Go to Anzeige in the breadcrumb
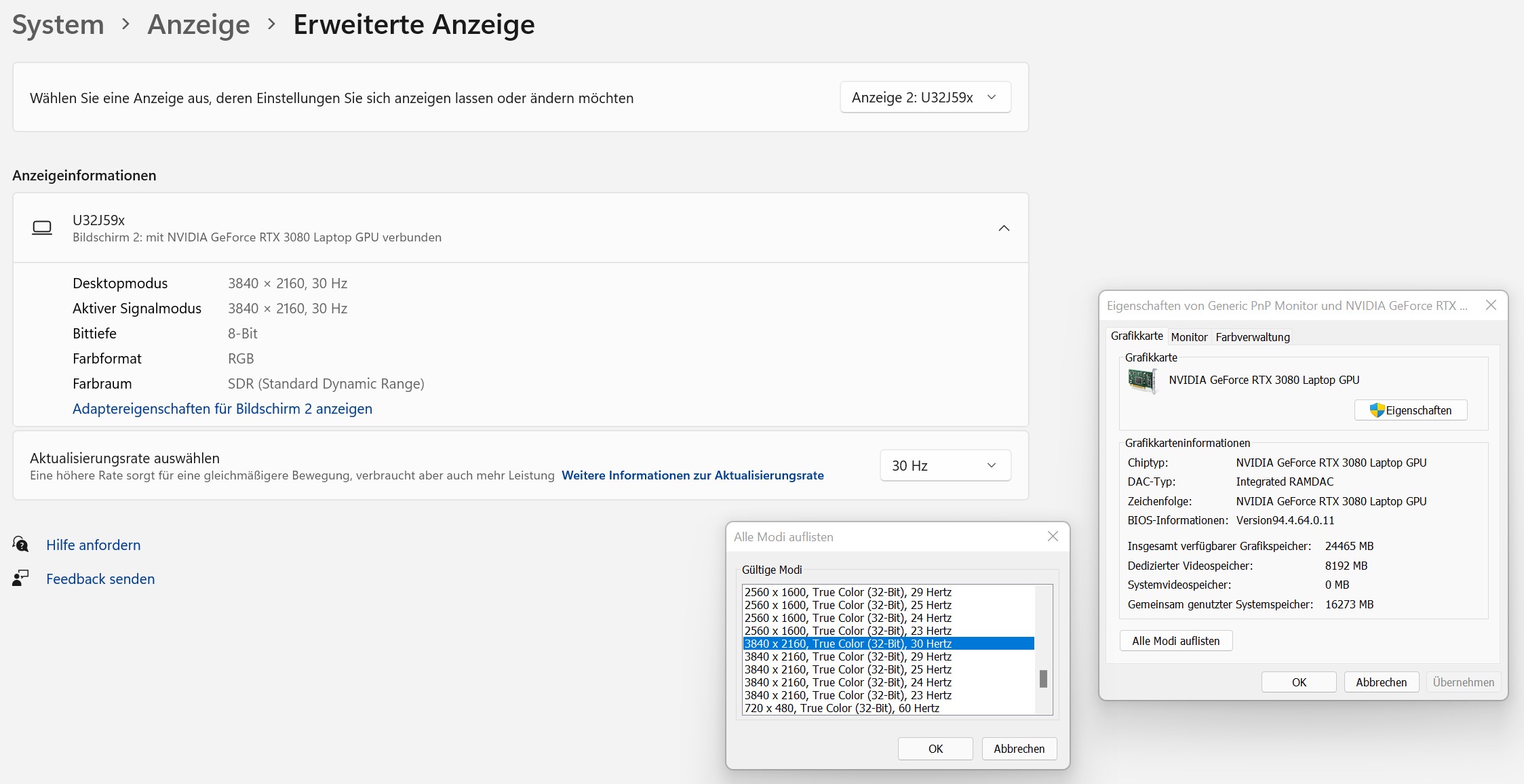This screenshot has height=784, width=1524. [199, 24]
